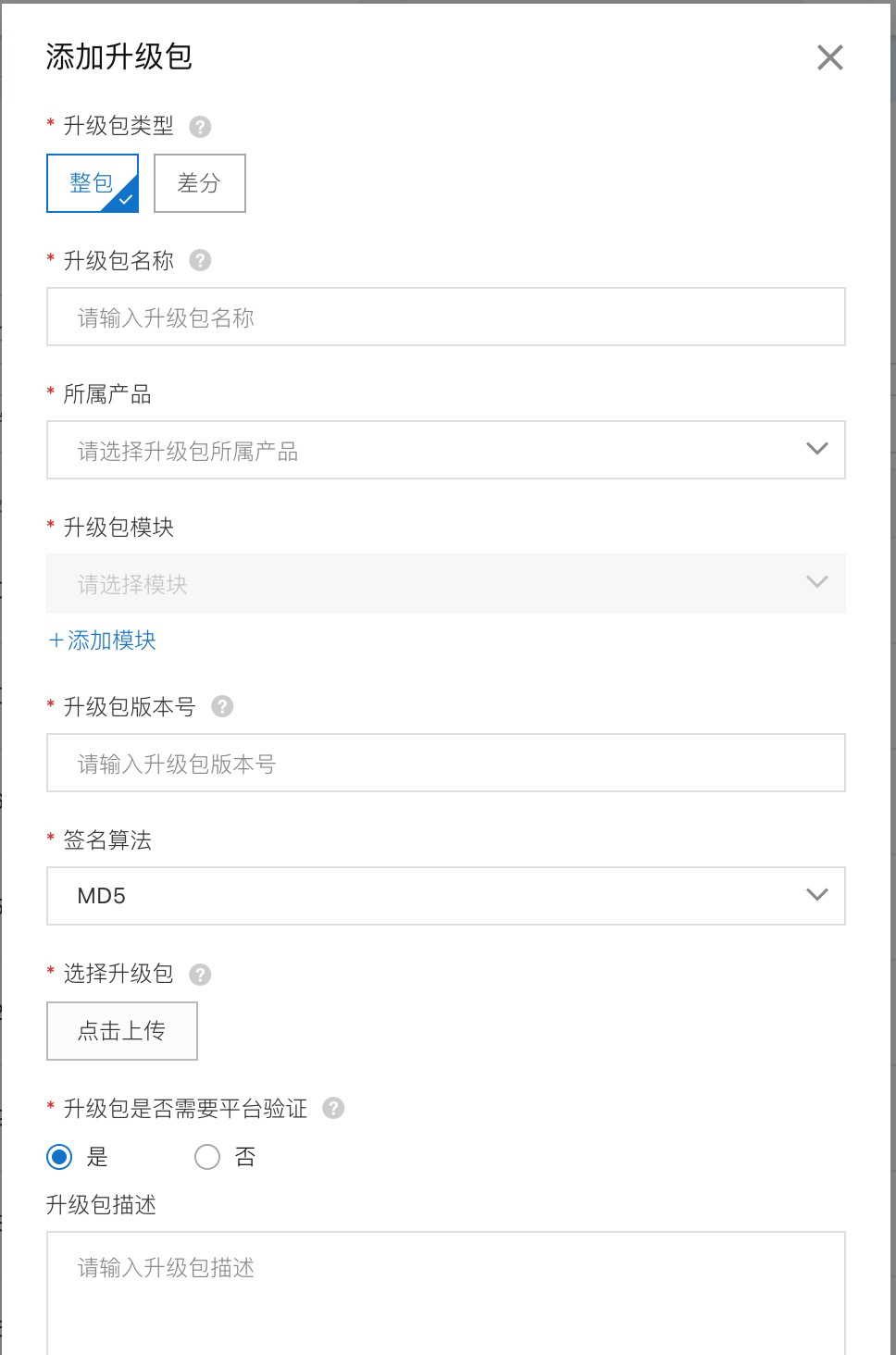Click the 添加模块 link
The image size is (896, 1355).
pyautogui.click(x=102, y=640)
